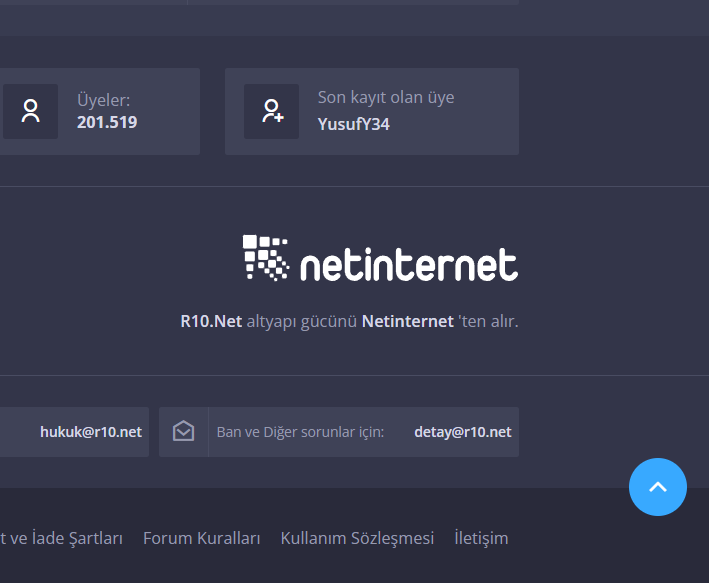This screenshot has width=709, height=583.
Task: Click the envelope icon beside Ban ve Diğer
Action: click(184, 431)
